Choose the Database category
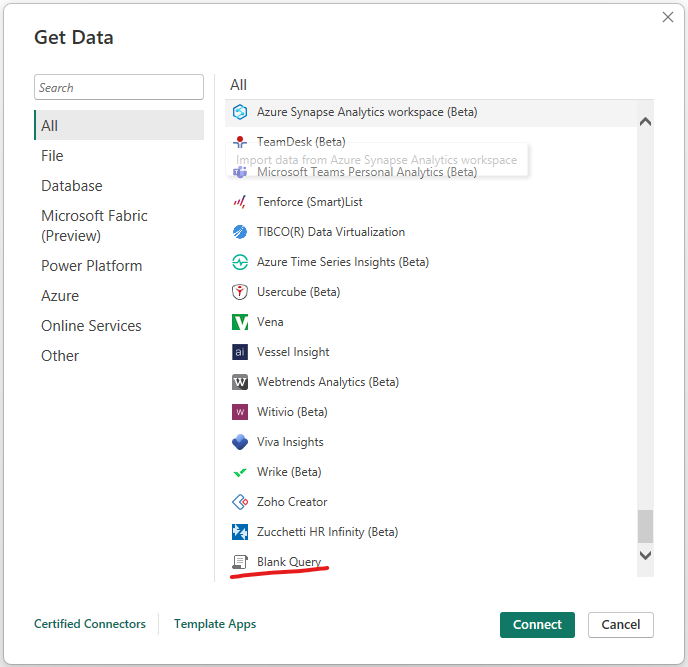 tap(72, 186)
